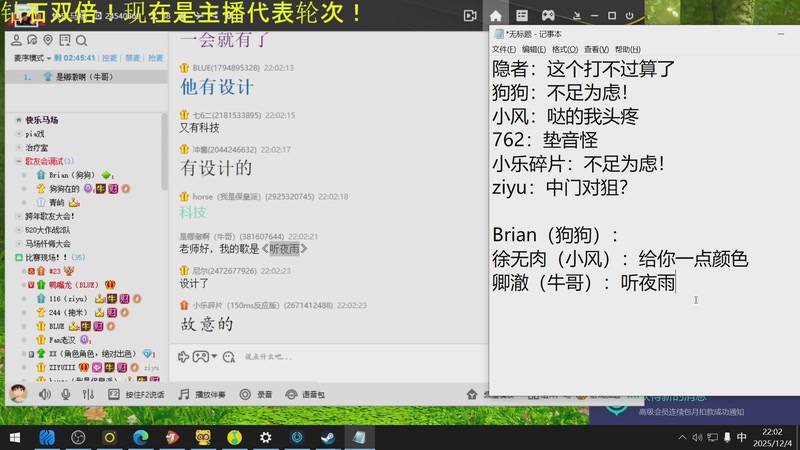
Task: Open the 麦序模式 mode dropdown
Action: pyautogui.click(x=32, y=58)
